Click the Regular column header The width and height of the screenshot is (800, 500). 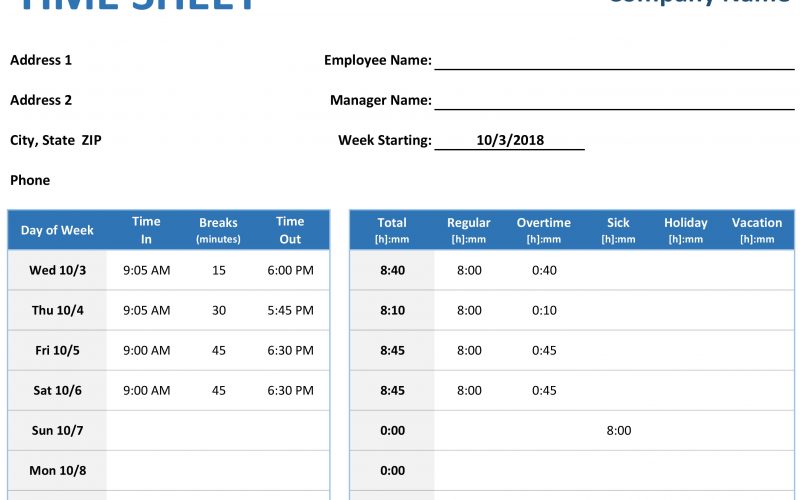coord(468,230)
